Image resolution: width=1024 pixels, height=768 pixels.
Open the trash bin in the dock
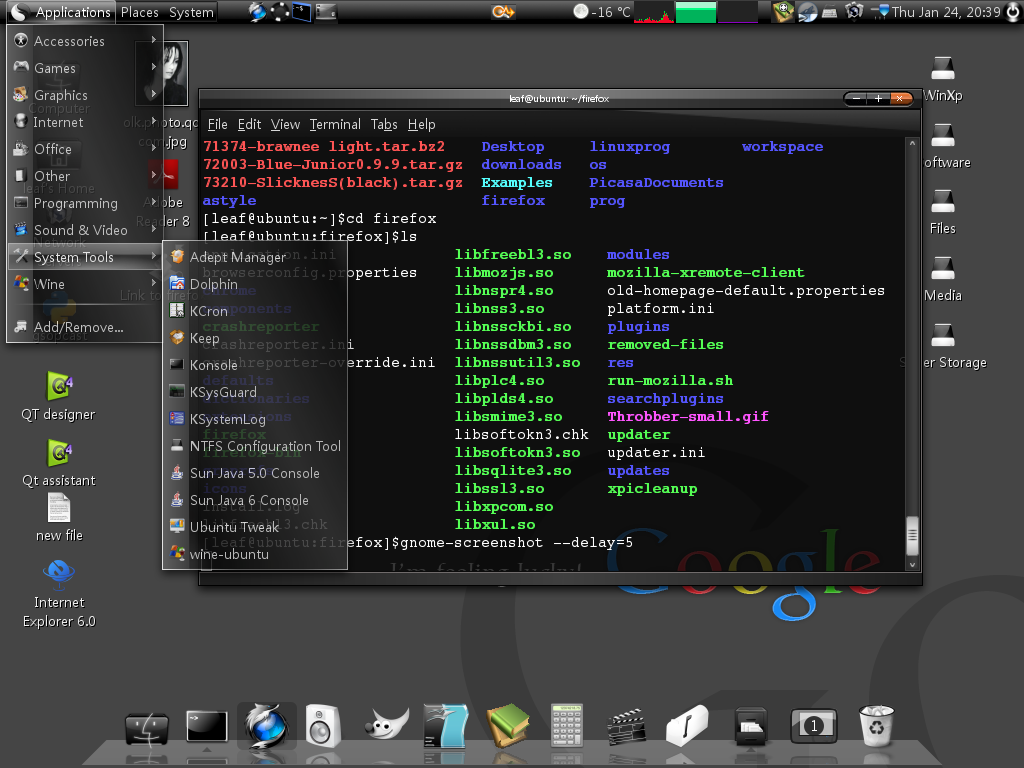[876, 726]
